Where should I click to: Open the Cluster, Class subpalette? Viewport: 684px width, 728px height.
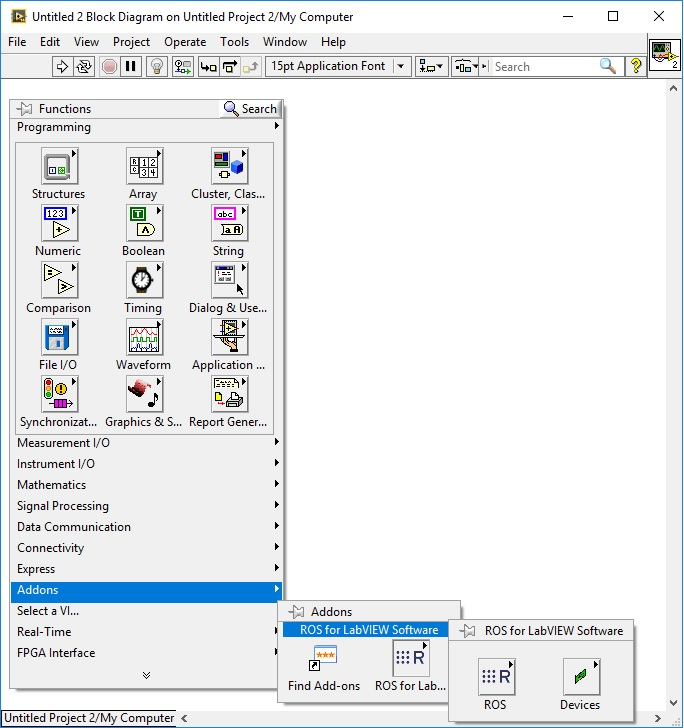(229, 166)
